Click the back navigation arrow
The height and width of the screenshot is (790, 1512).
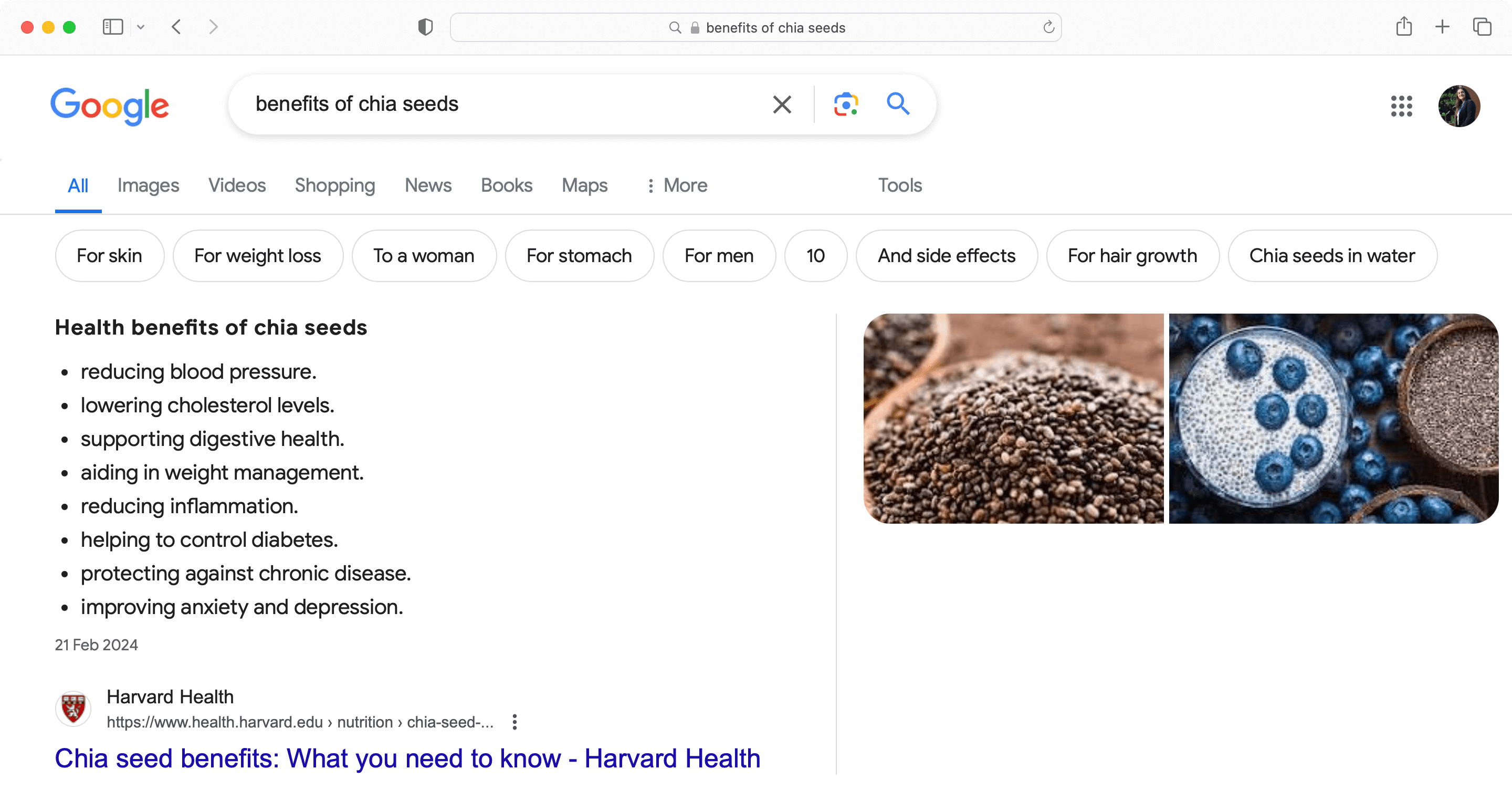click(x=176, y=27)
